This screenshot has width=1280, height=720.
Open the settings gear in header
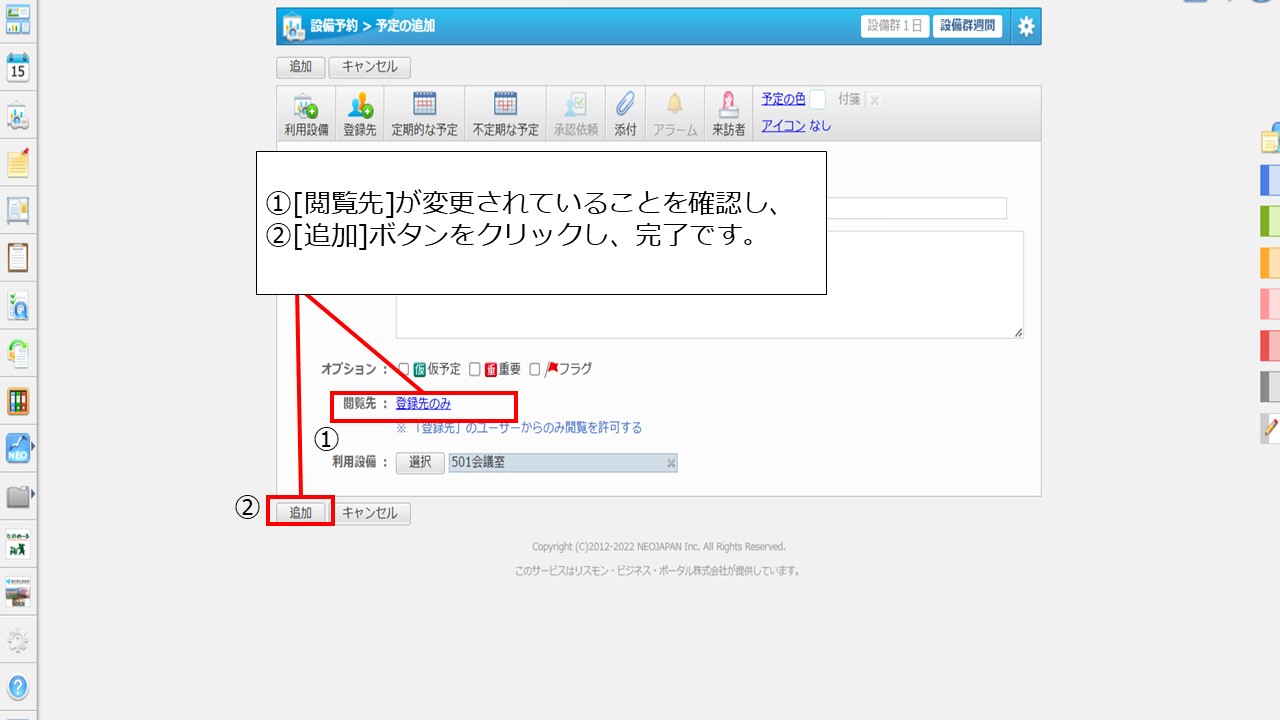[1026, 27]
